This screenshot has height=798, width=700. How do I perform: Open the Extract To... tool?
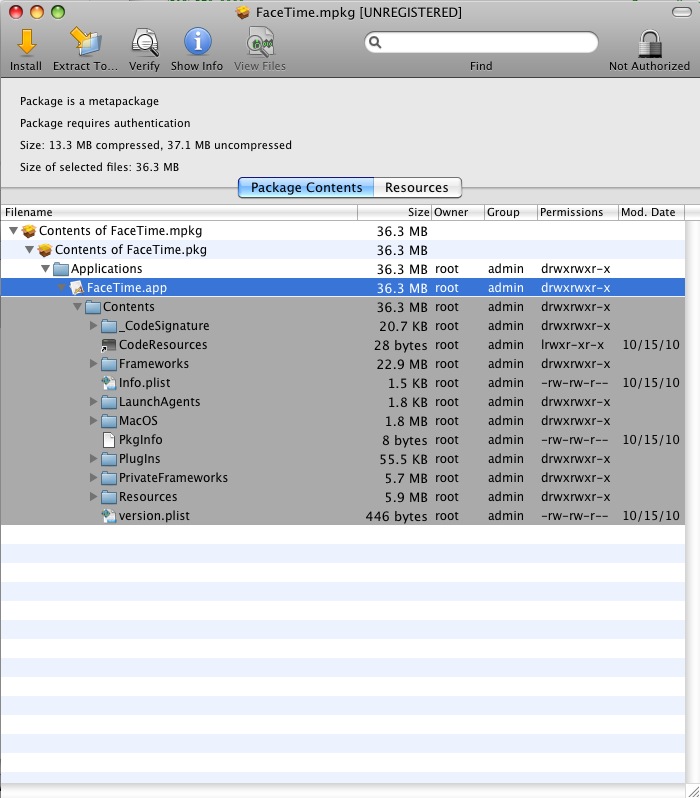tap(86, 42)
